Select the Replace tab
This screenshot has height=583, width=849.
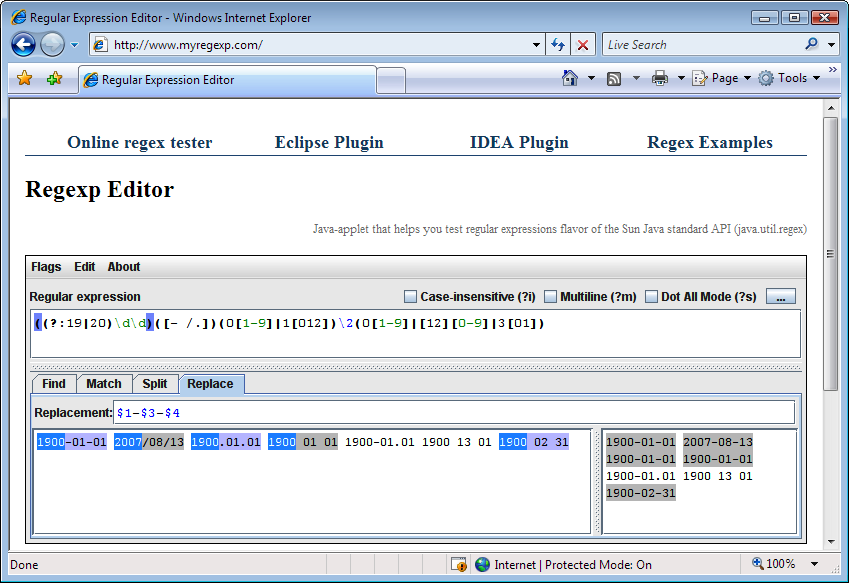click(210, 384)
